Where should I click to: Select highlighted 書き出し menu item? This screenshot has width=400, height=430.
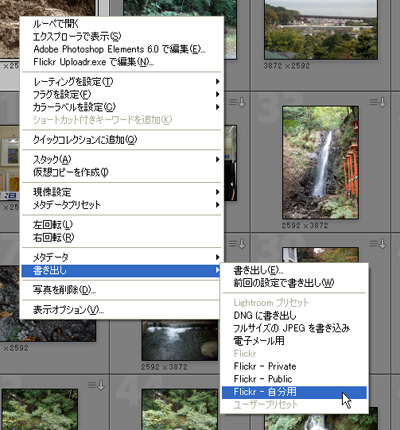pos(122,270)
